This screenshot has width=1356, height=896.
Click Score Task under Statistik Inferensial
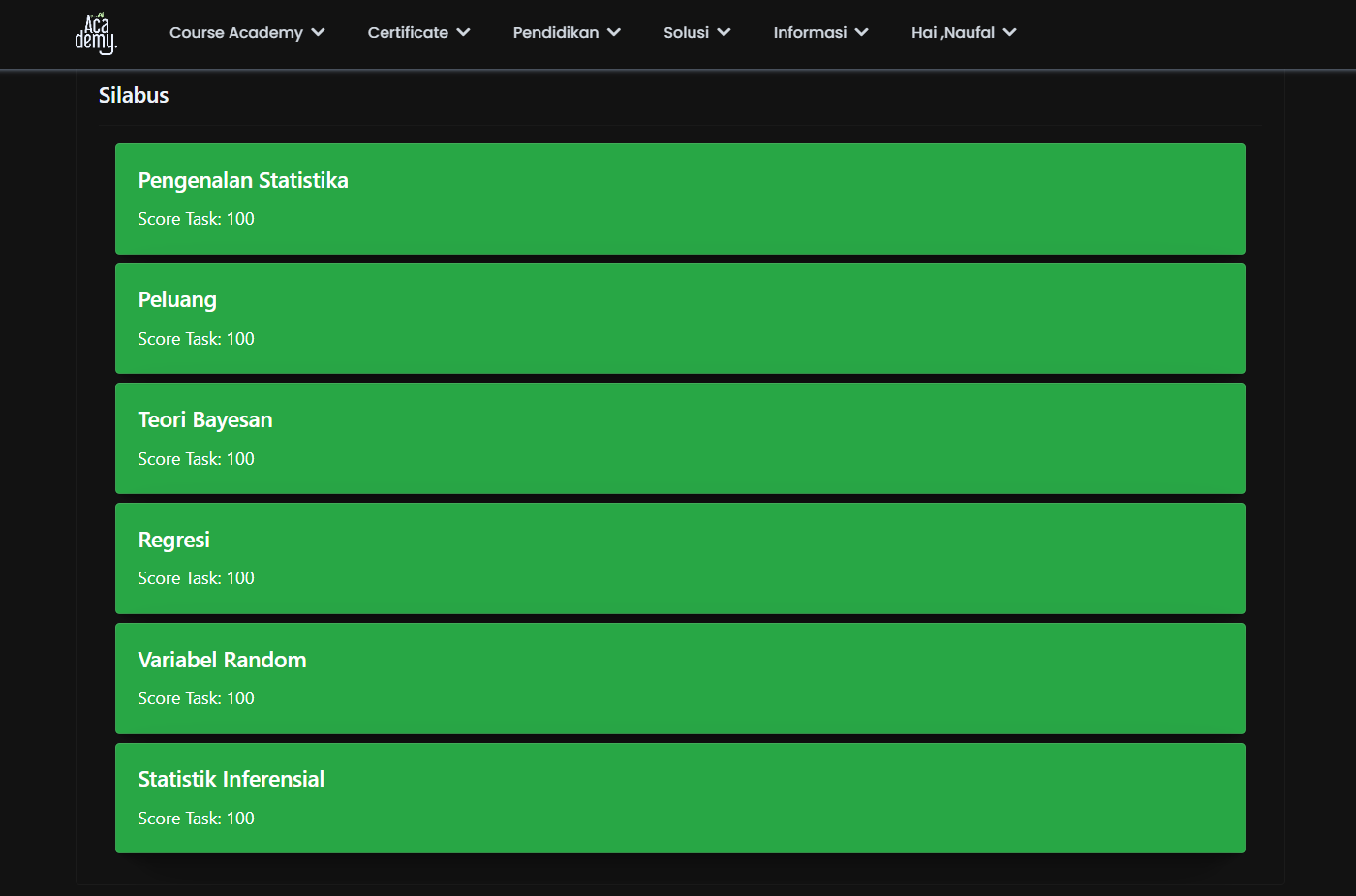[196, 819]
